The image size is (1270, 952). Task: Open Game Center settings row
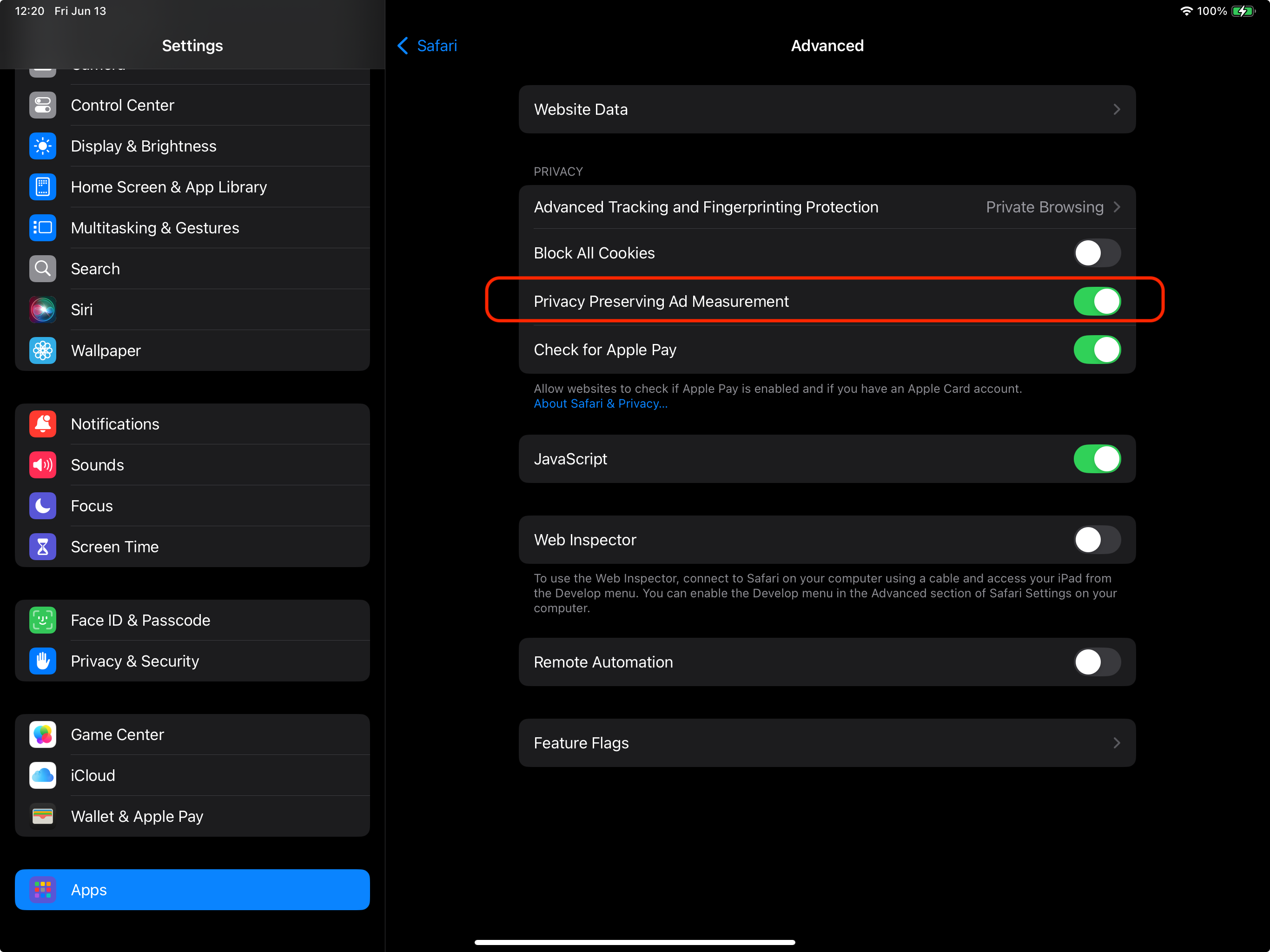point(192,734)
